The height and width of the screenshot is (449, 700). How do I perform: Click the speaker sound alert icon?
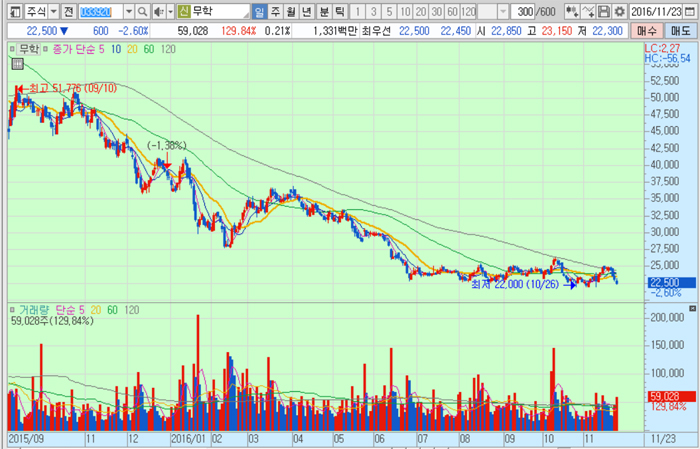coord(158,12)
